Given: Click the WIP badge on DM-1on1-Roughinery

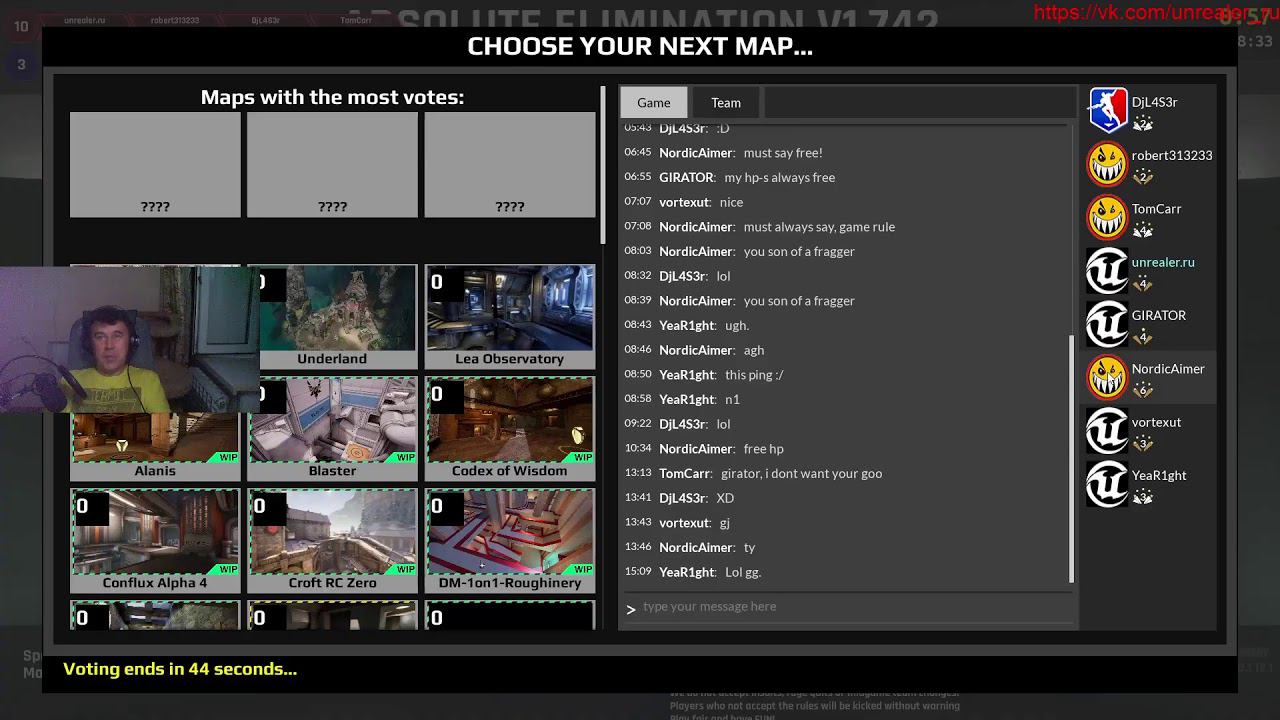Looking at the screenshot, I should (581, 569).
